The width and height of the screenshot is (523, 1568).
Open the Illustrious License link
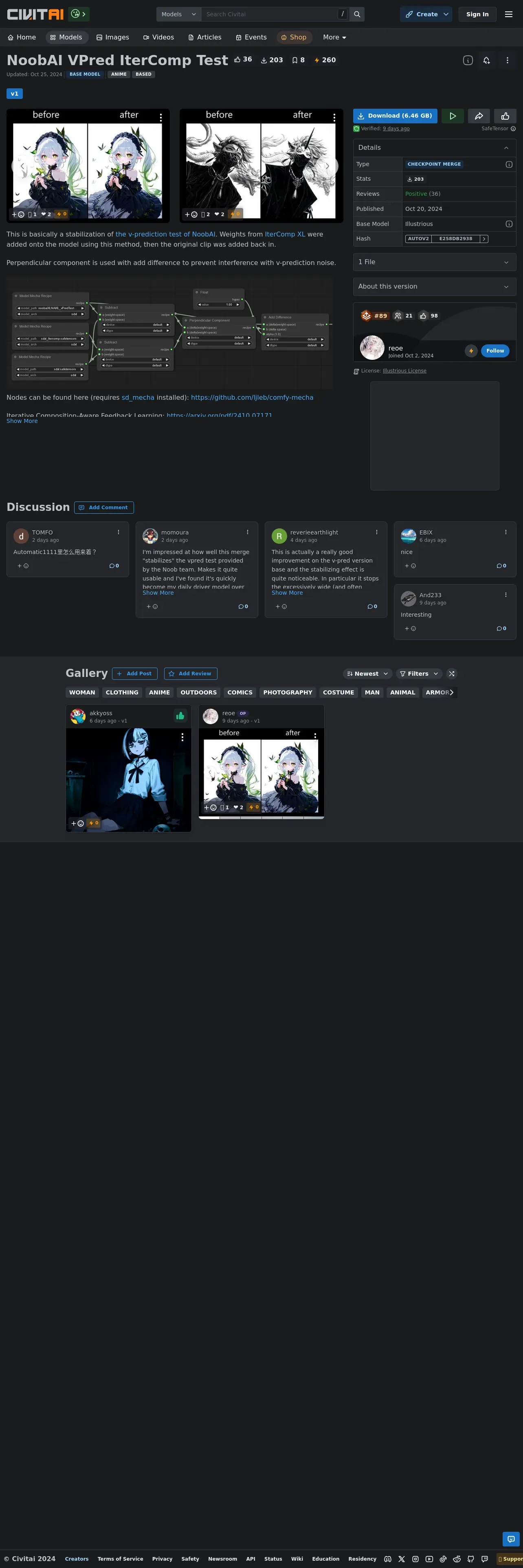pos(404,371)
